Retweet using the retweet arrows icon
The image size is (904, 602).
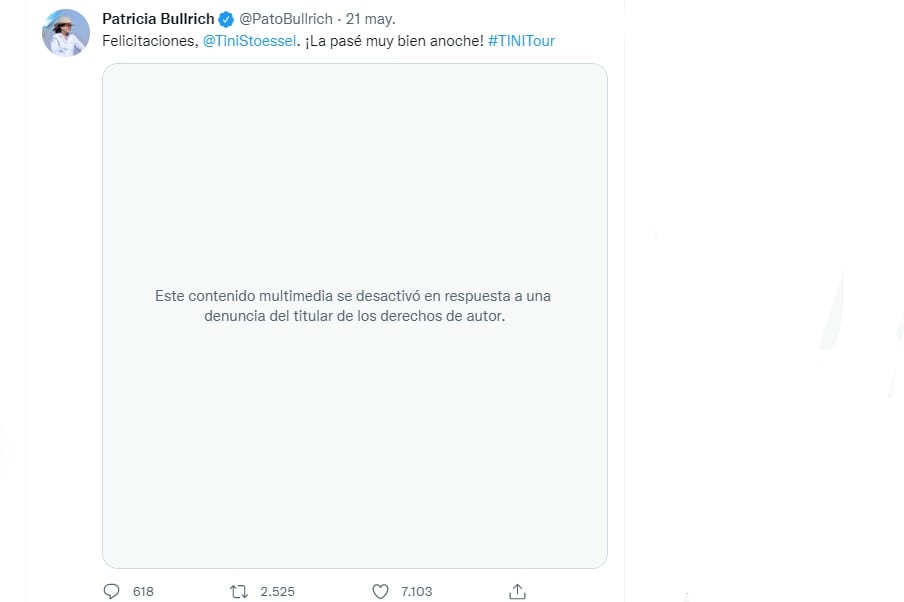[237, 591]
